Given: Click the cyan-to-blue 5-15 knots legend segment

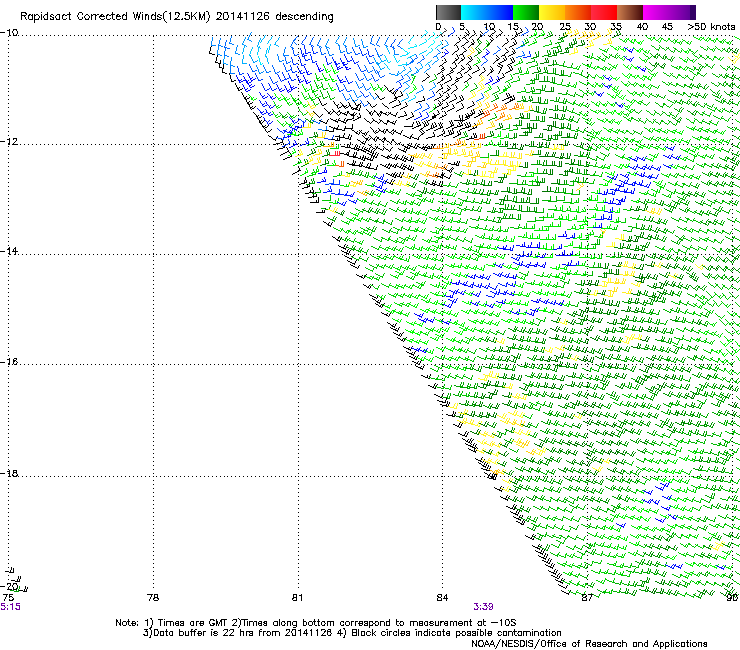Looking at the screenshot, I should tap(487, 12).
